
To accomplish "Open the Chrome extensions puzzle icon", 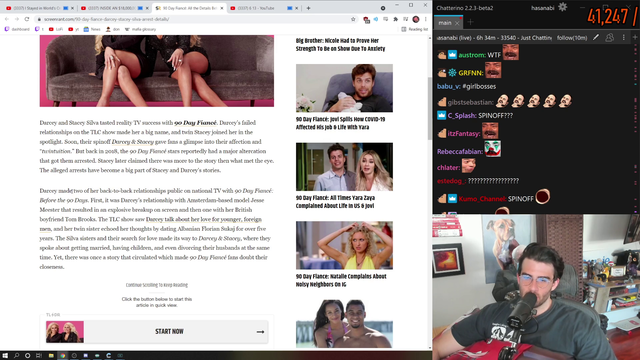I will coord(396,19).
